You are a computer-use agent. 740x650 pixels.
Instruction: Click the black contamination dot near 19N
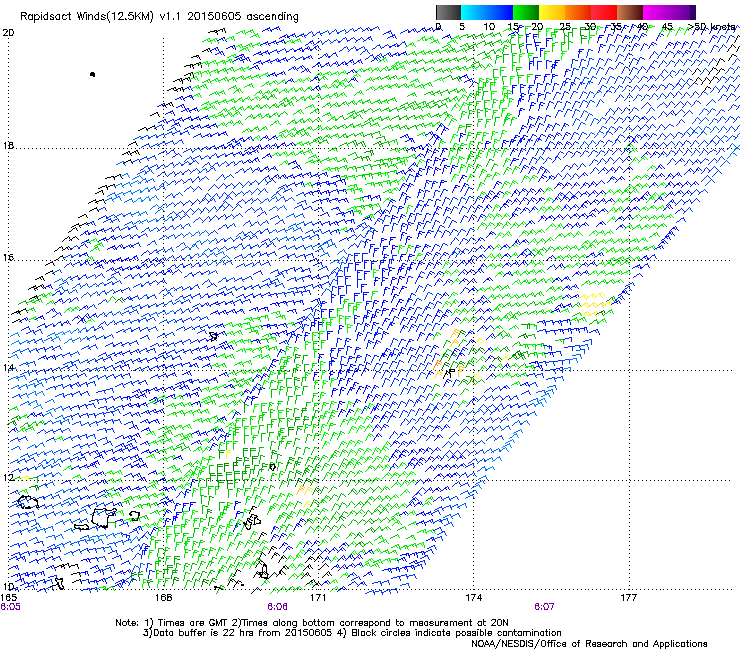tap(92, 74)
